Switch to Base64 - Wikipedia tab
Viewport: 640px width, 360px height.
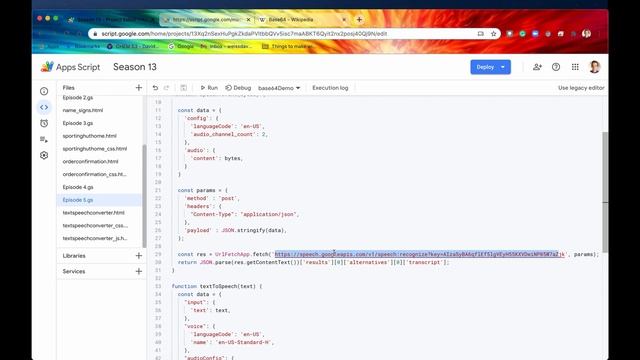point(300,20)
